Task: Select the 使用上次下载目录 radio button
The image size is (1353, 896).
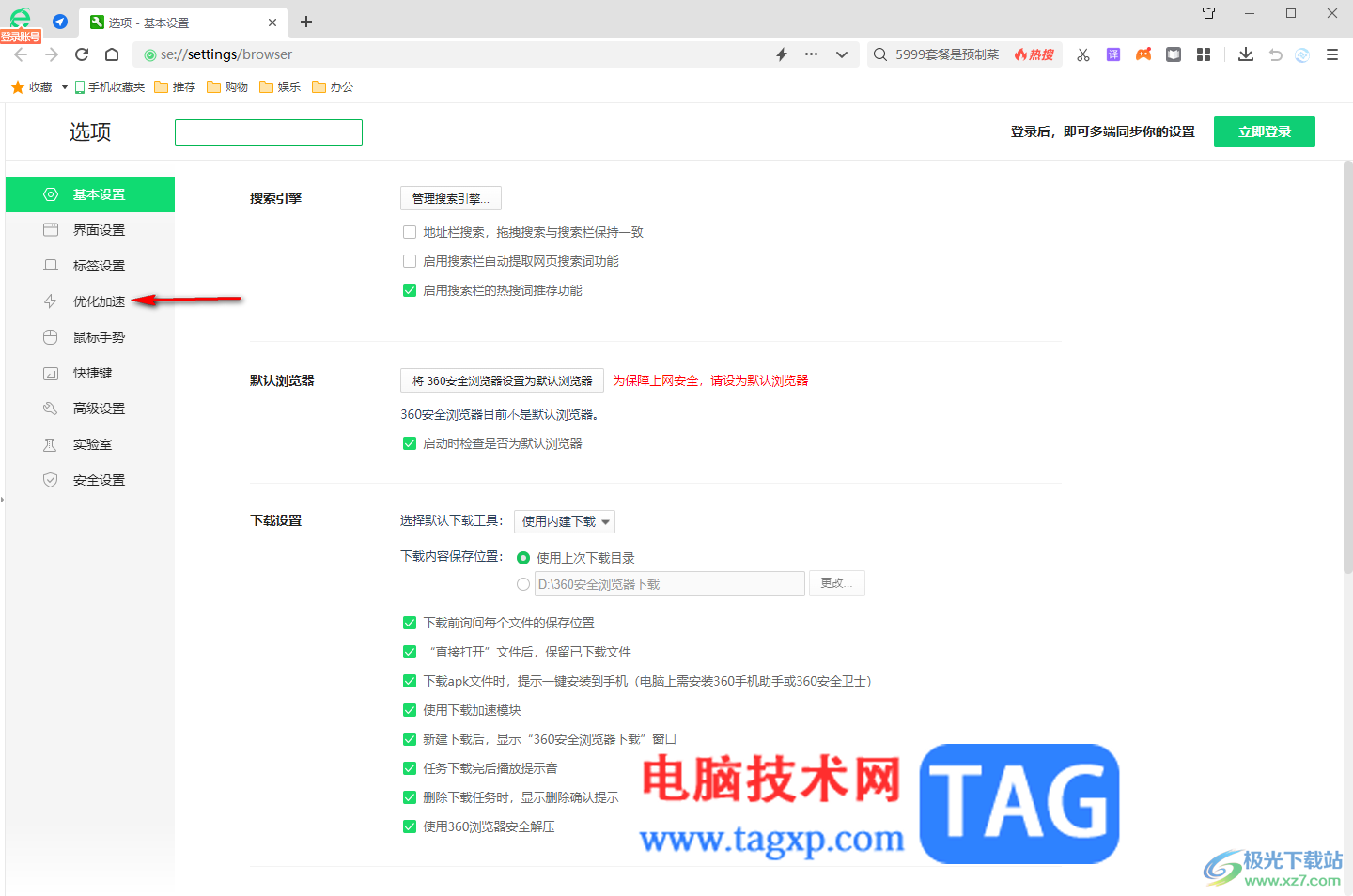Action: 523,558
